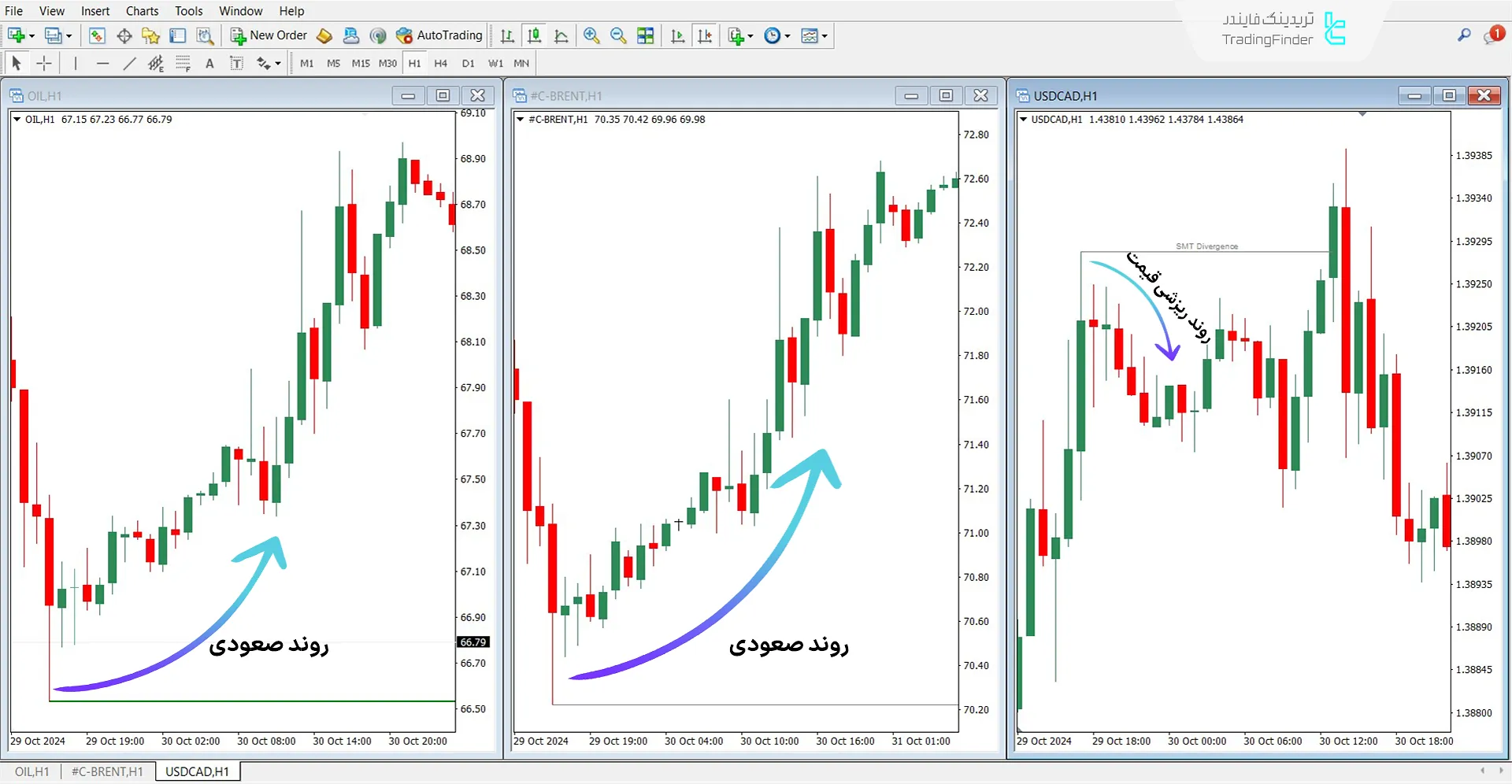This screenshot has width=1512, height=784.
Task: Switch to candlestick chart mode
Action: point(534,35)
